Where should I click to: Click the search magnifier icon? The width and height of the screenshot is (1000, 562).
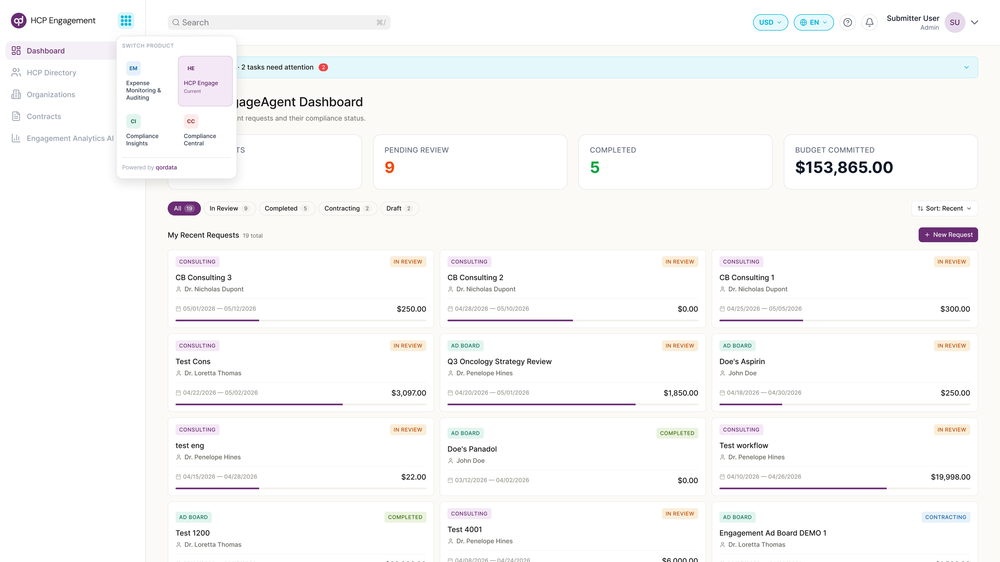tap(176, 22)
